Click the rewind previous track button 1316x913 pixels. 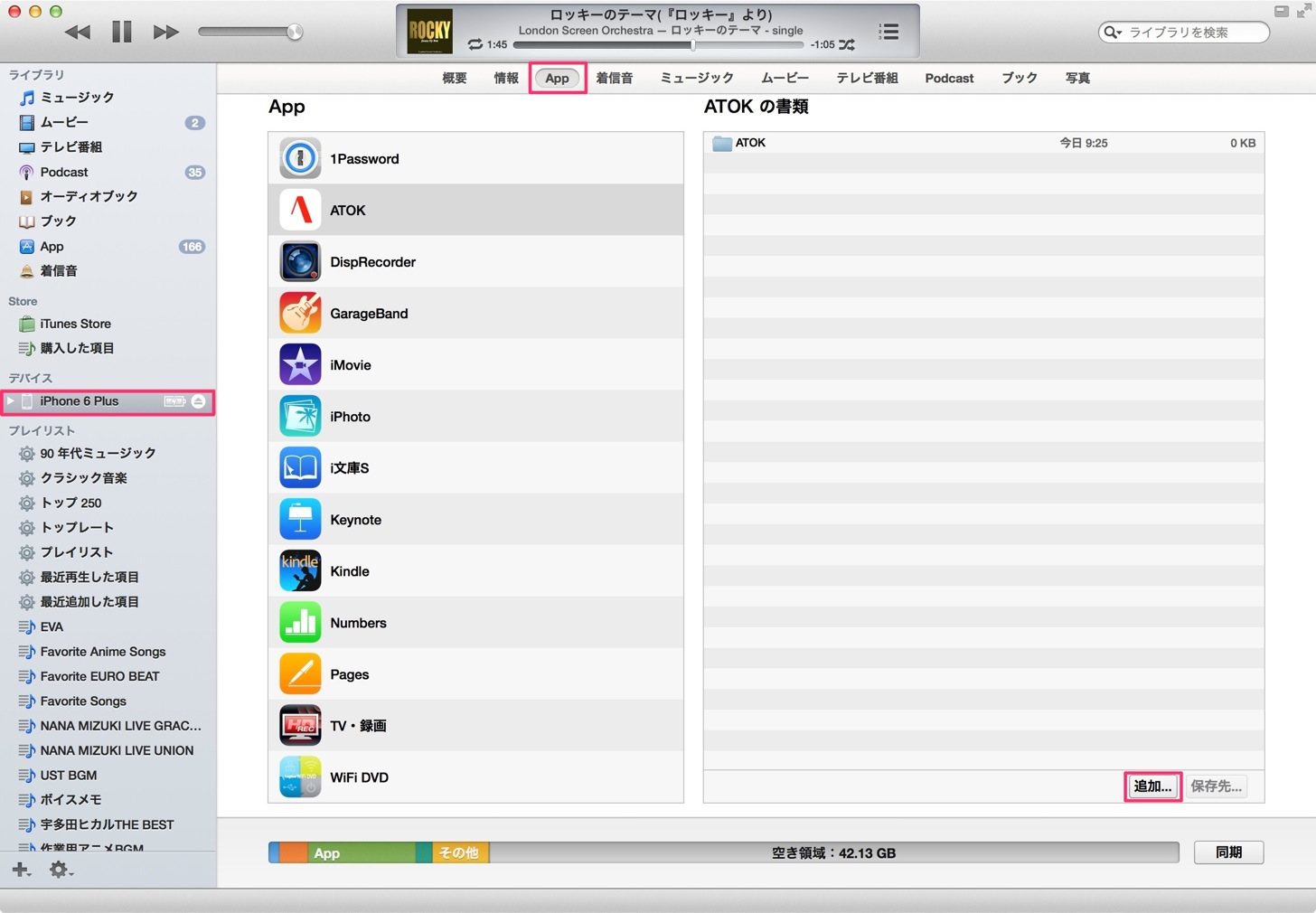78,33
